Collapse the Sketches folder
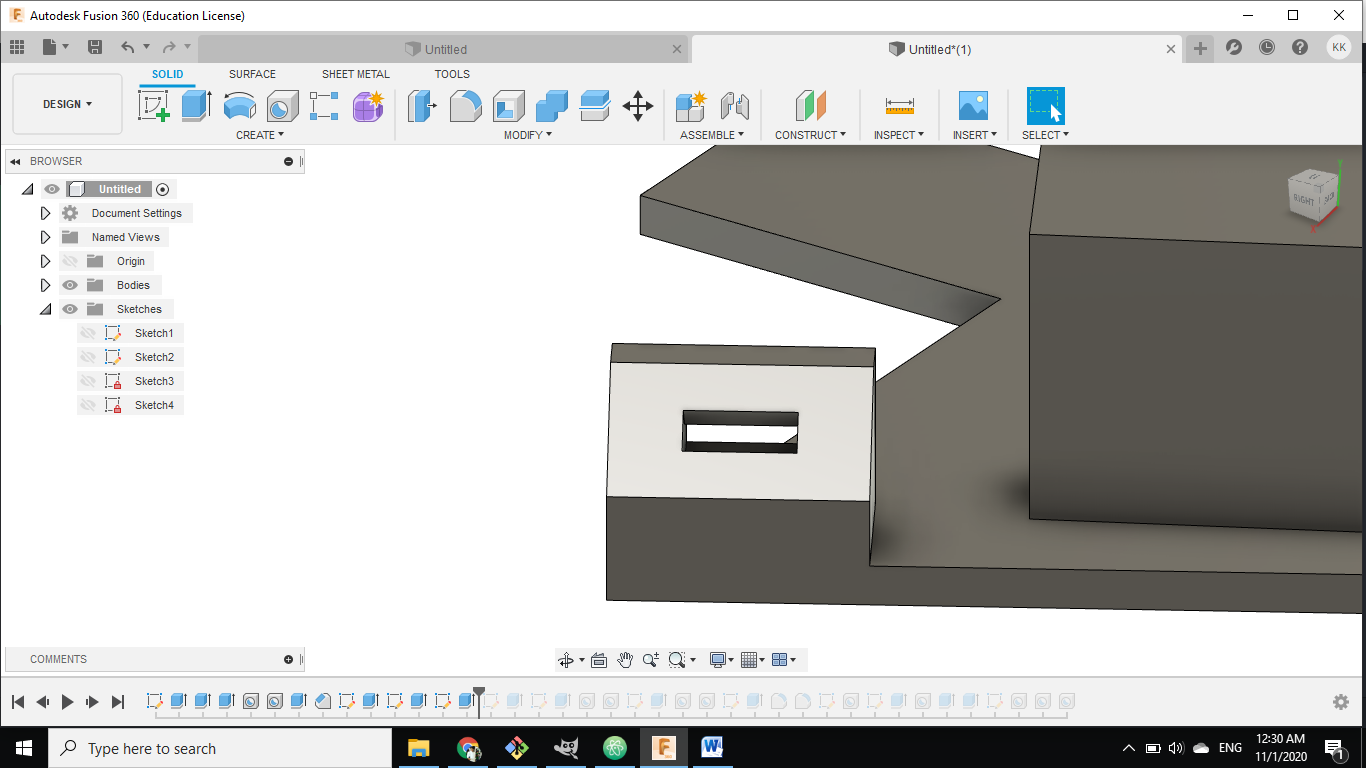 tap(45, 309)
